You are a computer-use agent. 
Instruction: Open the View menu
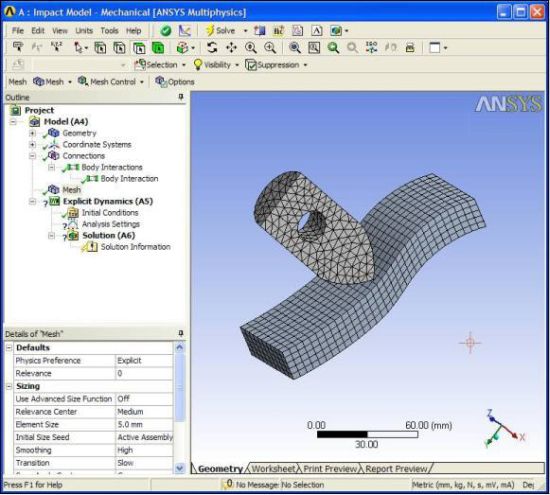click(x=60, y=31)
